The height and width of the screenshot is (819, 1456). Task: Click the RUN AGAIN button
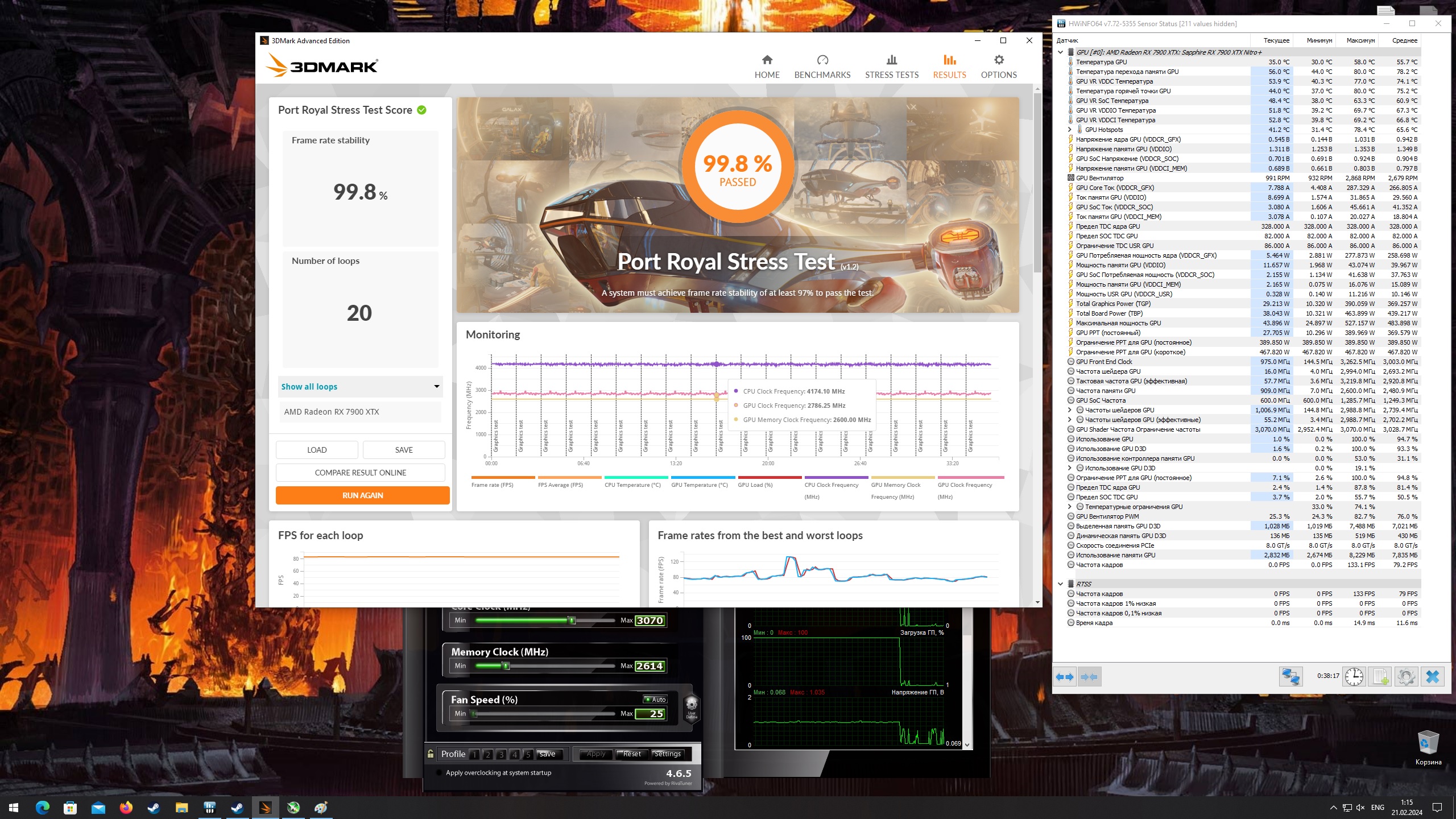click(x=362, y=495)
